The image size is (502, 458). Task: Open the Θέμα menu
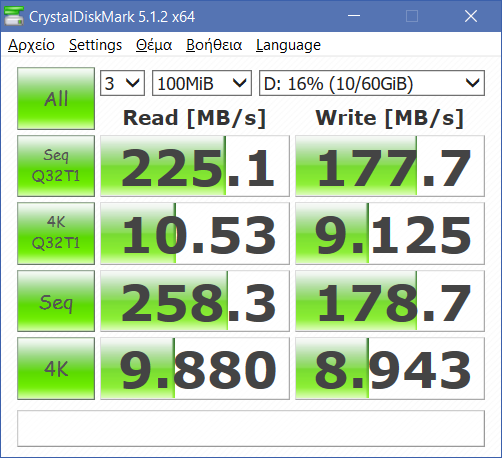click(154, 45)
